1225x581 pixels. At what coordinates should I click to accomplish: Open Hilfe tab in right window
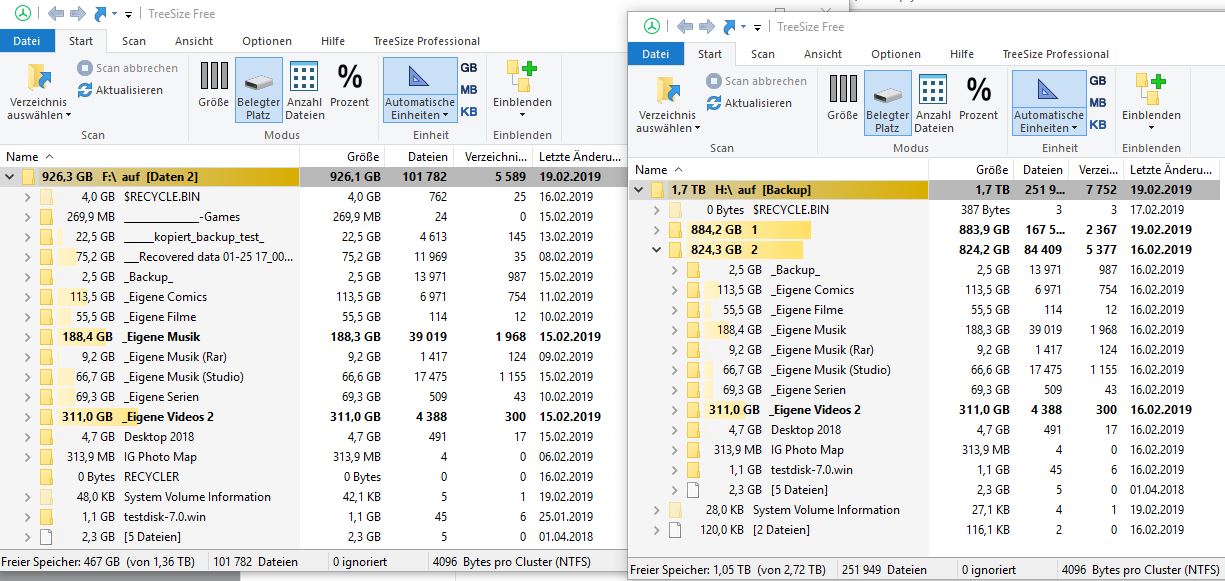[962, 54]
